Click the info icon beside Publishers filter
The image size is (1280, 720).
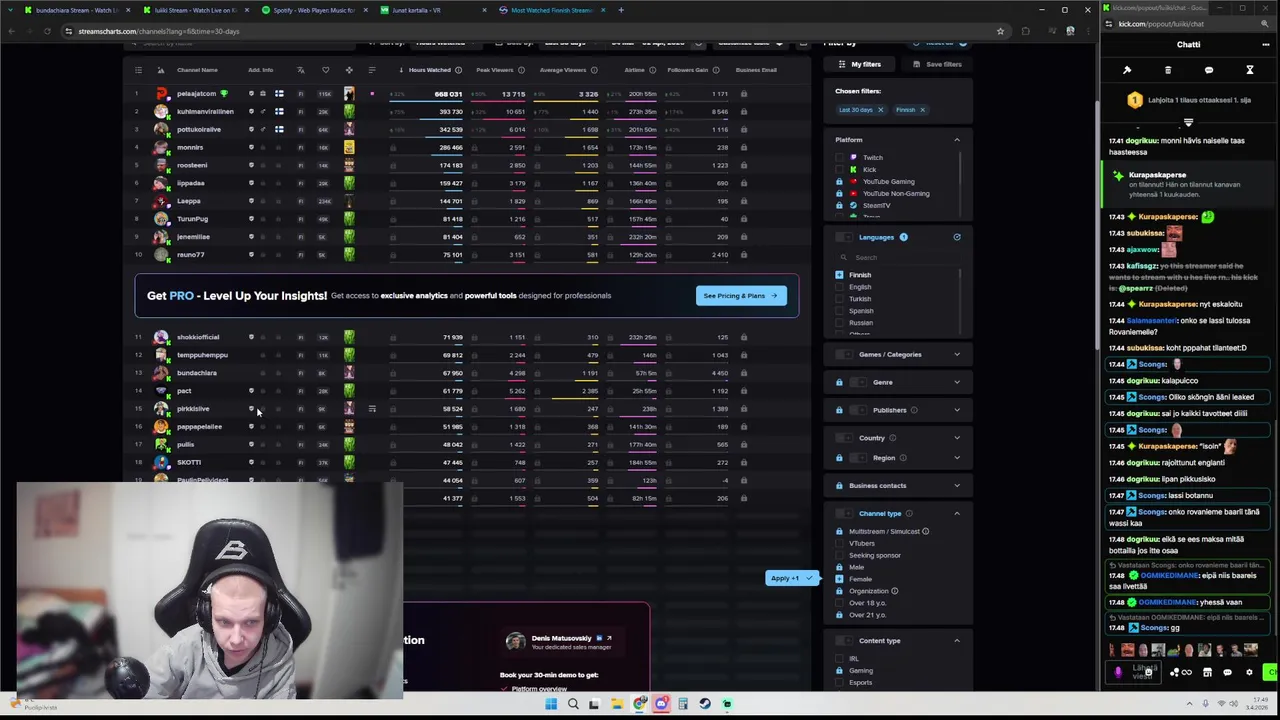point(914,410)
